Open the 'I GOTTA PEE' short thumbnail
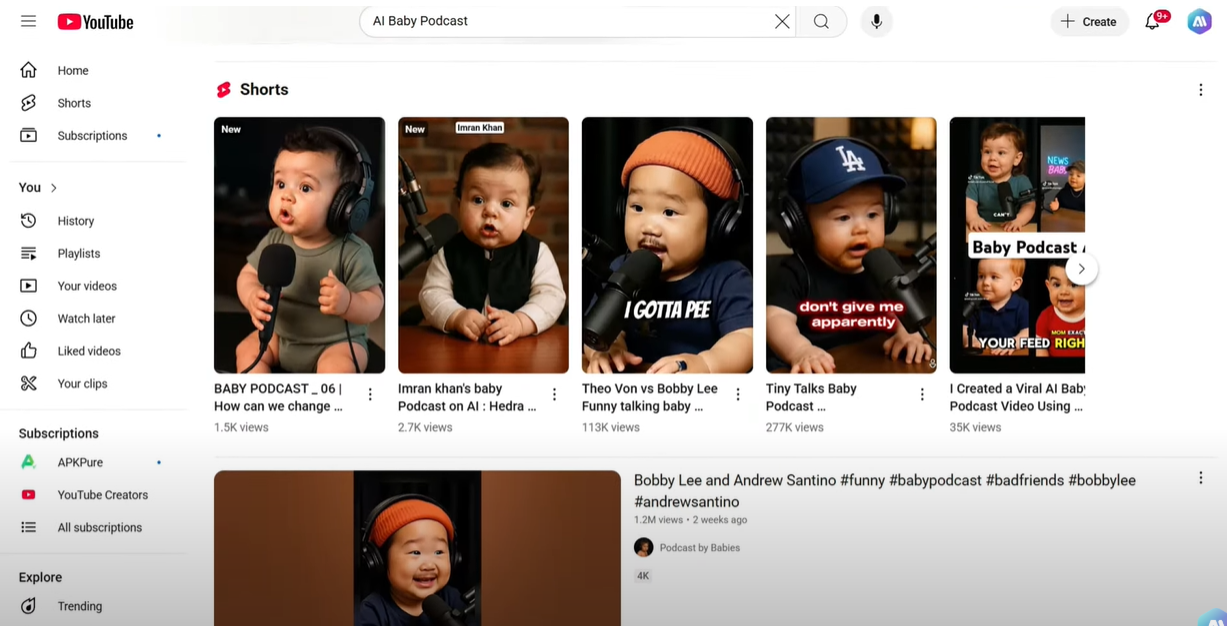 [x=667, y=245]
